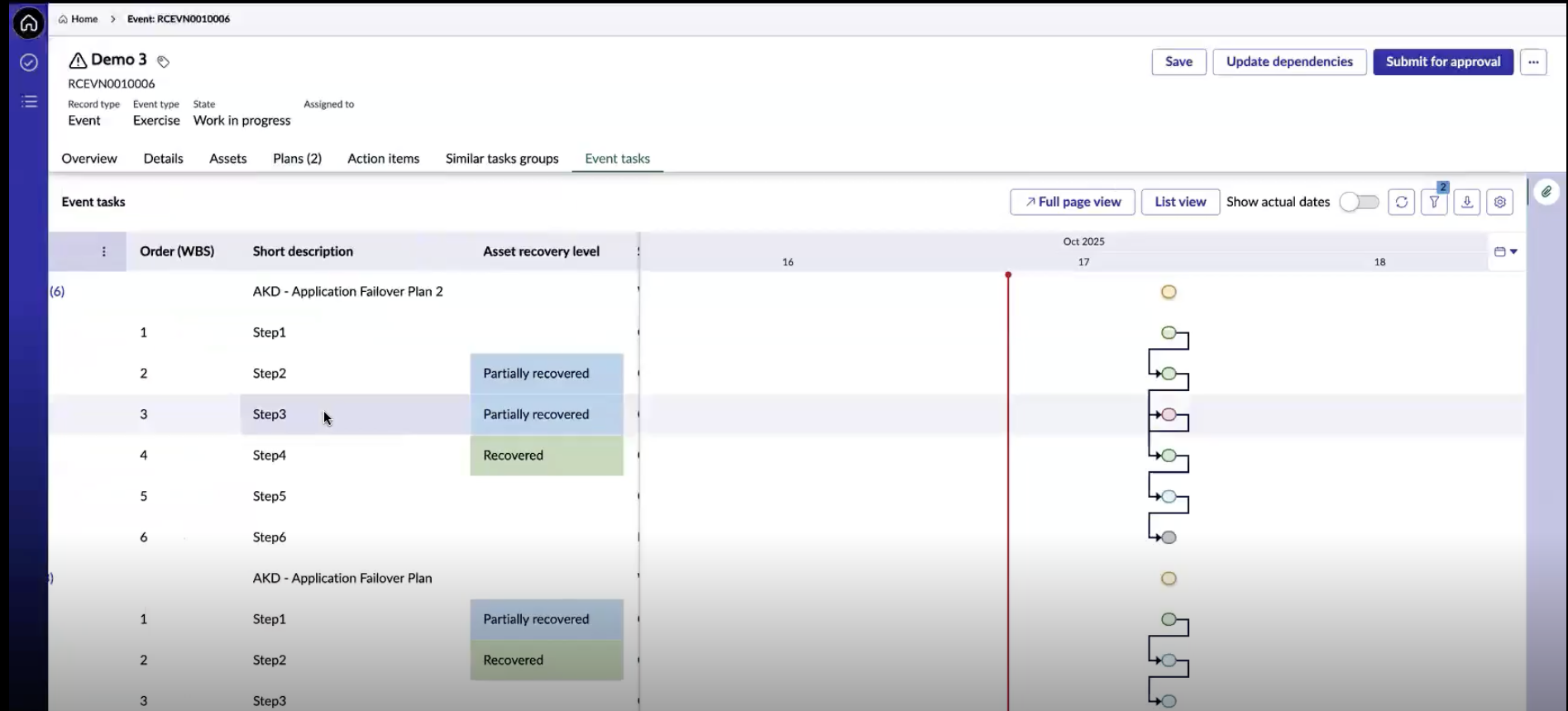Screen dimensions: 1568x711
Task: Click Partially recovered cell for Step3 in Plan 2
Action: [547, 414]
